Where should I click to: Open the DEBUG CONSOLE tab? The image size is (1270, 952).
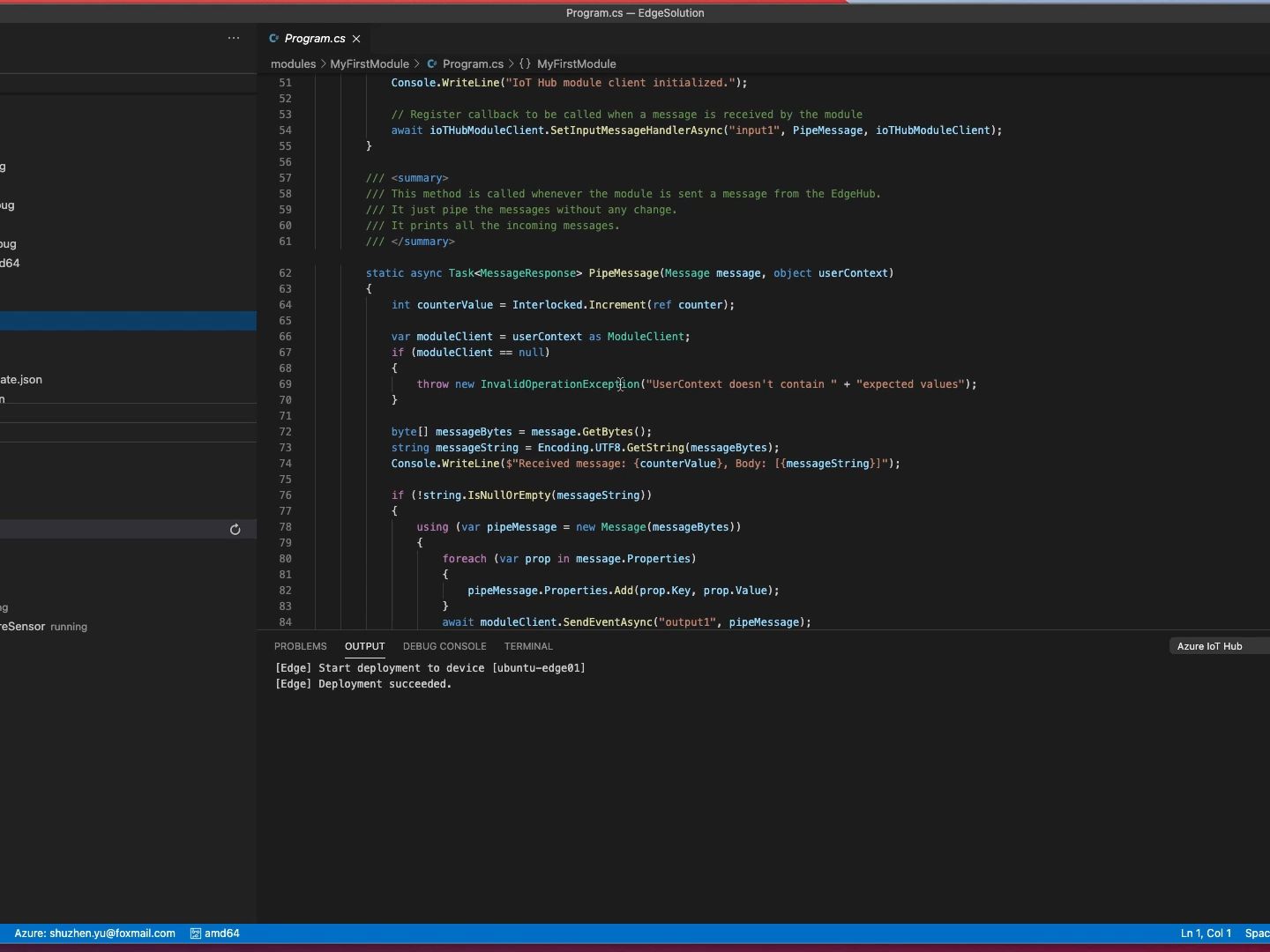pyautogui.click(x=444, y=646)
